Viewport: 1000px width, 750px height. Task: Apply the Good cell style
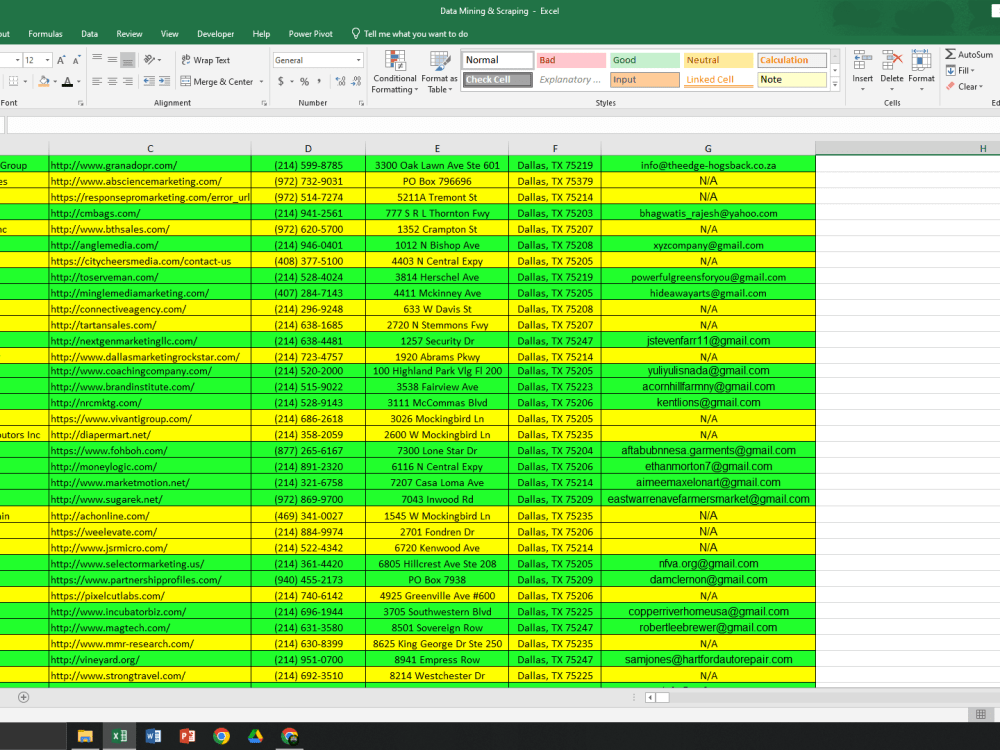tap(645, 60)
